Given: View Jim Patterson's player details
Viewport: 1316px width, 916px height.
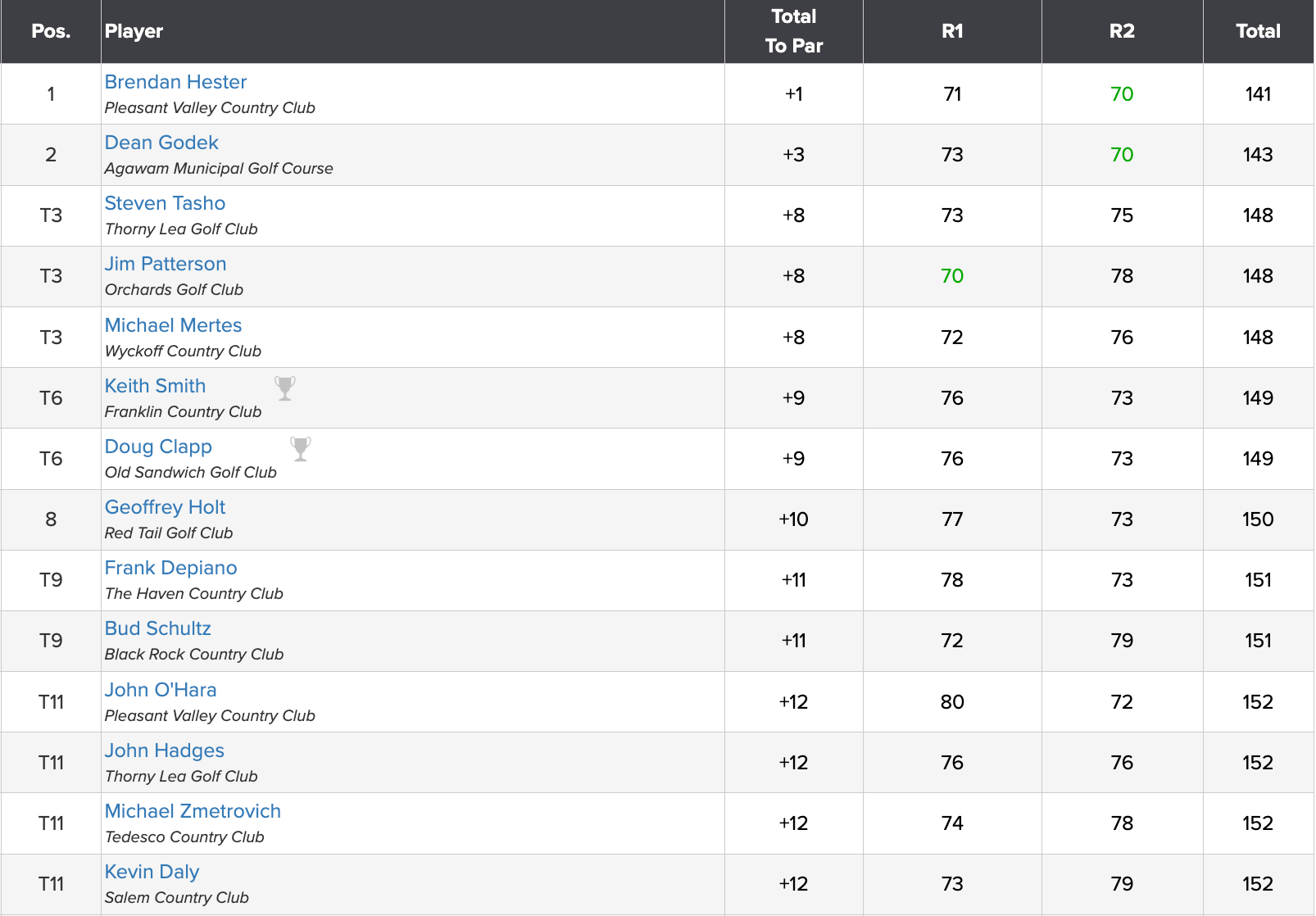Looking at the screenshot, I should 166,264.
